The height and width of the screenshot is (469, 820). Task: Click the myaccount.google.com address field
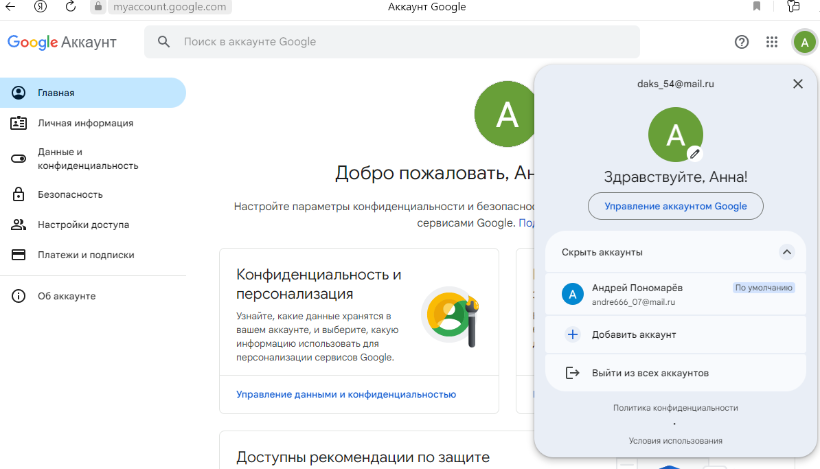tap(169, 7)
